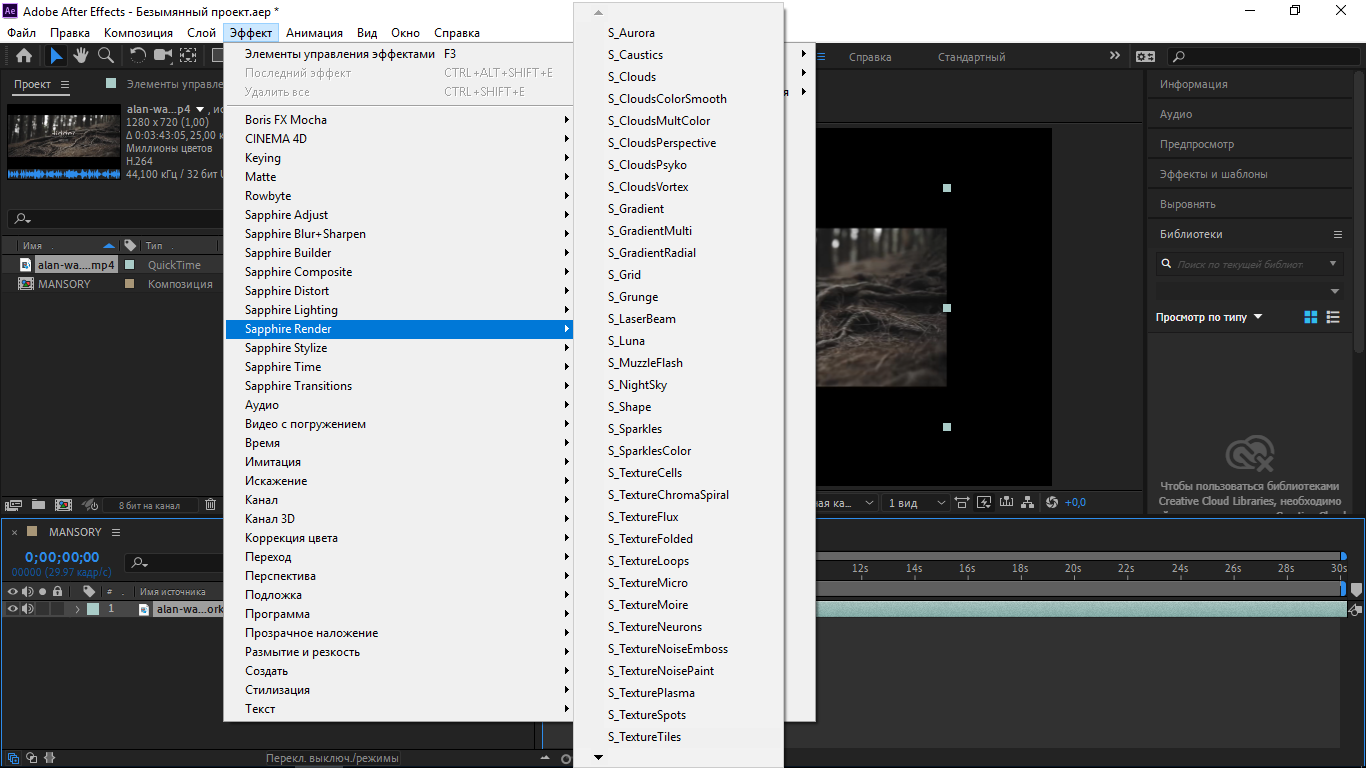The width and height of the screenshot is (1366, 768).
Task: Select the Rotation tool
Action: [x=137, y=56]
